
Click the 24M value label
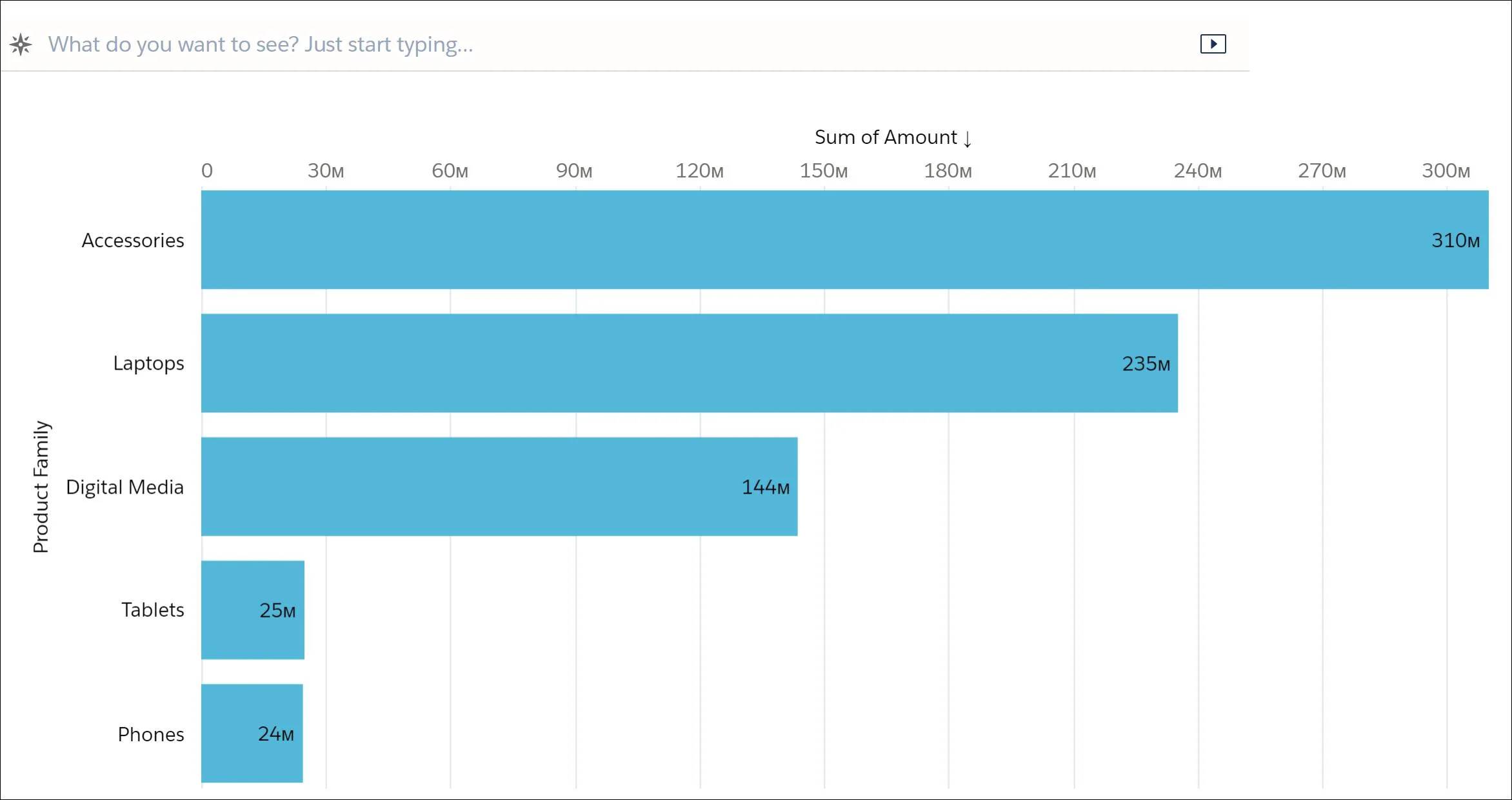pyautogui.click(x=276, y=734)
